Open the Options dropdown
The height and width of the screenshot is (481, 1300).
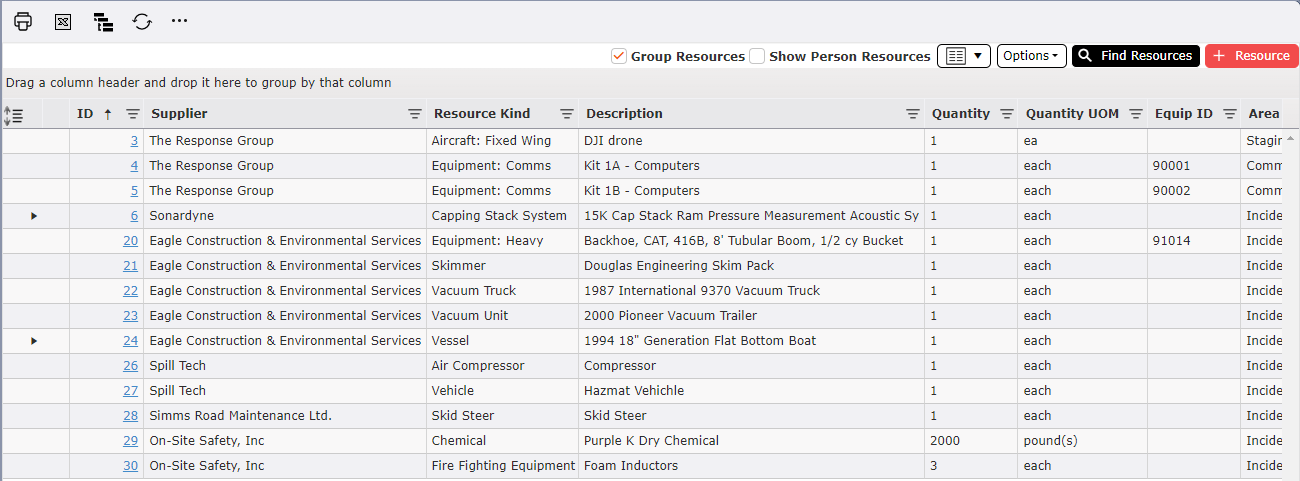coord(1032,56)
